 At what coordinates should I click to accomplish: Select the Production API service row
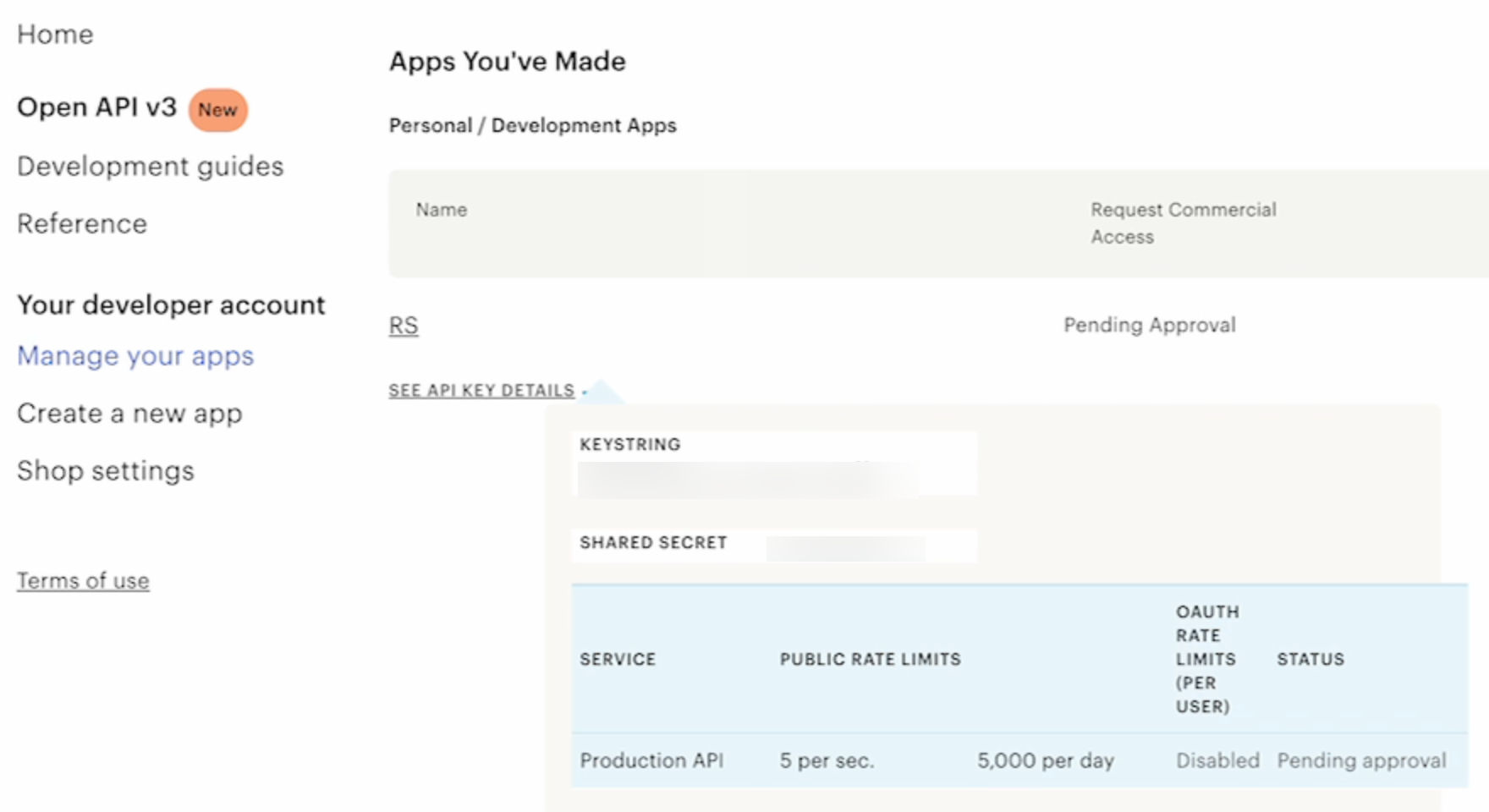click(651, 760)
